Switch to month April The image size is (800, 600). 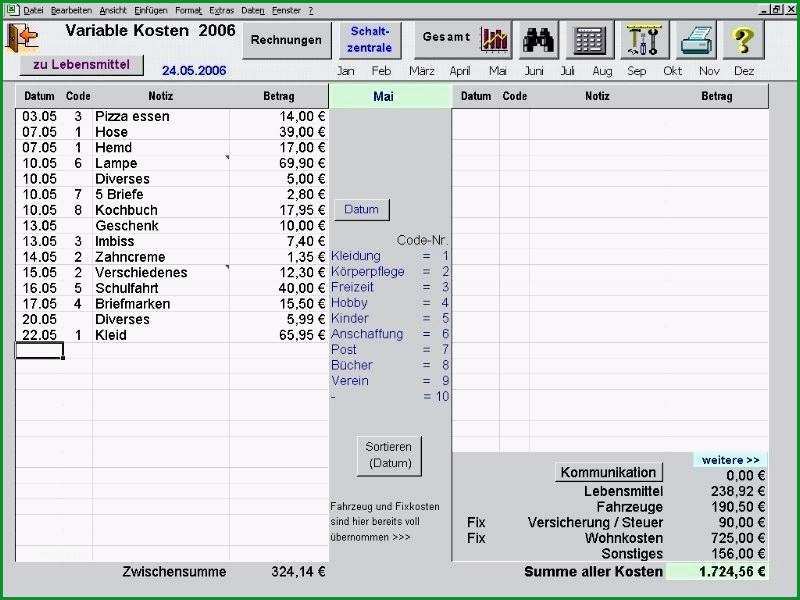[x=460, y=71]
